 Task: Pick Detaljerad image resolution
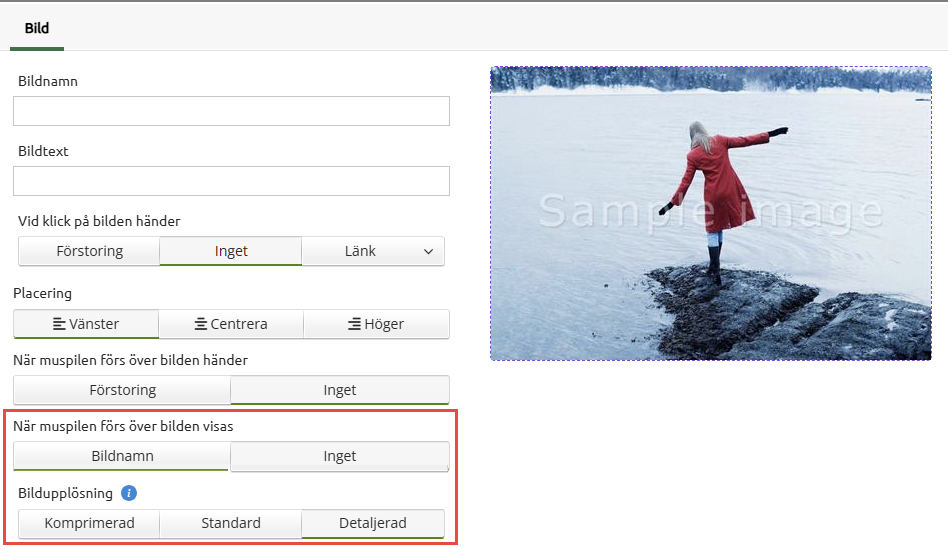[373, 523]
